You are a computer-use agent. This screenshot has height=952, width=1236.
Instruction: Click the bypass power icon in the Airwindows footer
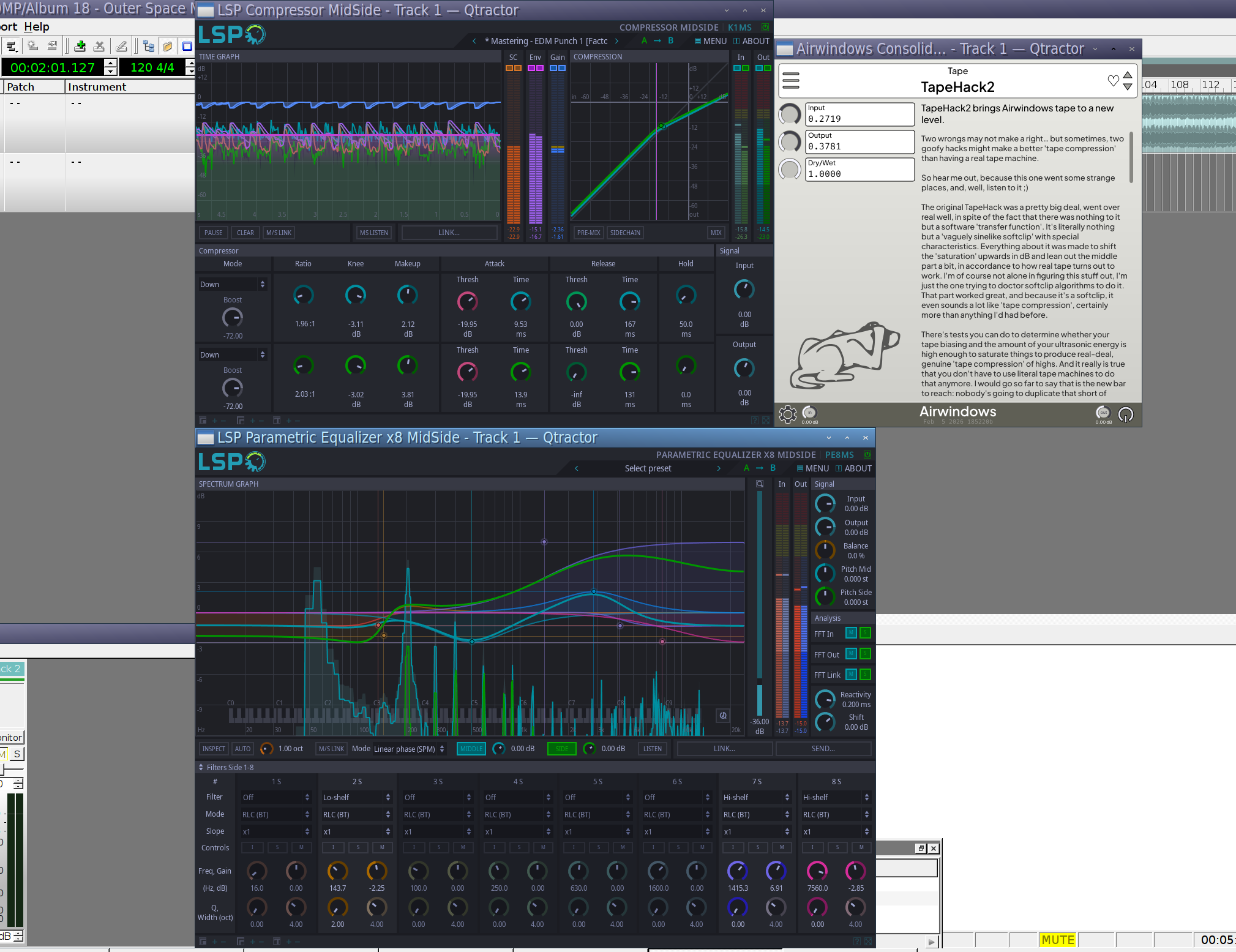click(1125, 414)
